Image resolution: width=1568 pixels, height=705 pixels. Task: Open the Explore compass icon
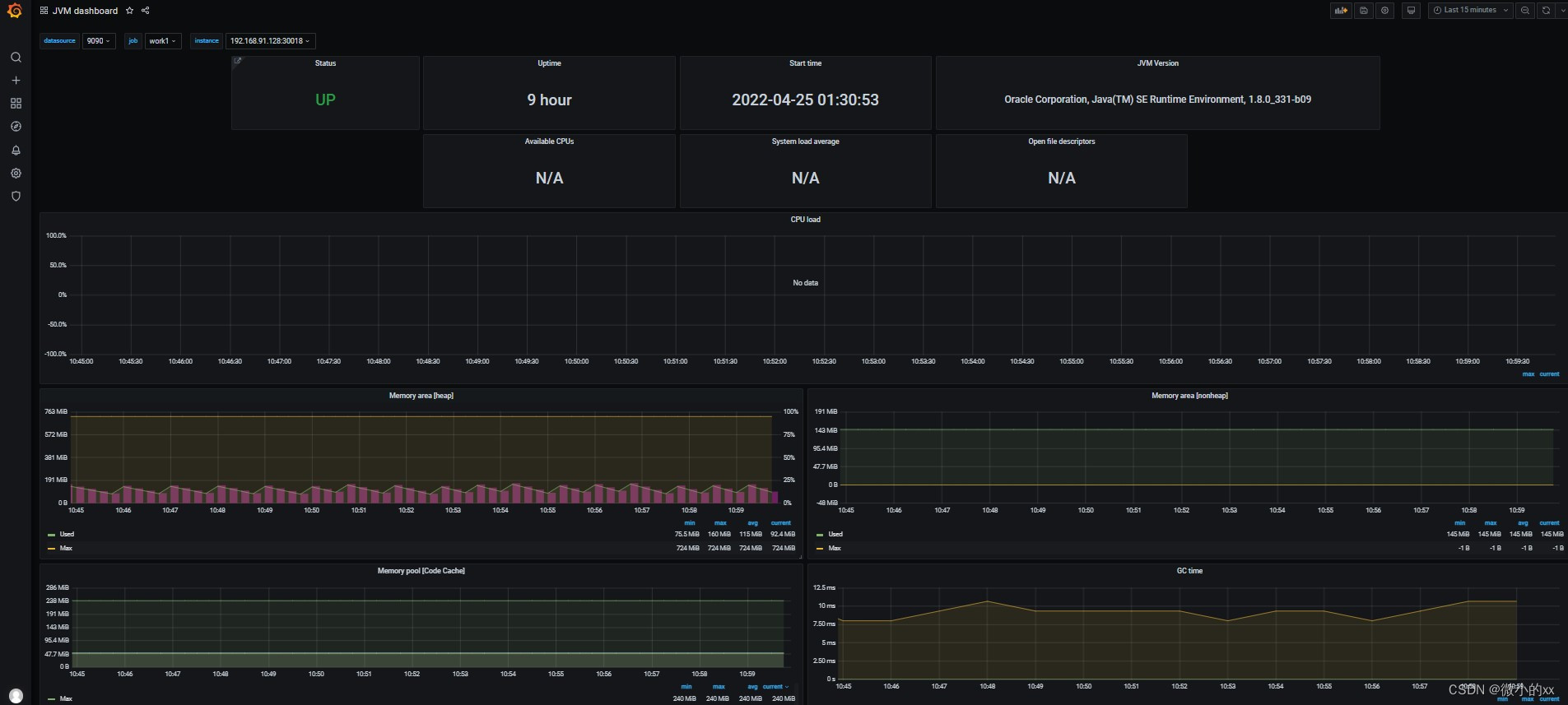coord(16,127)
